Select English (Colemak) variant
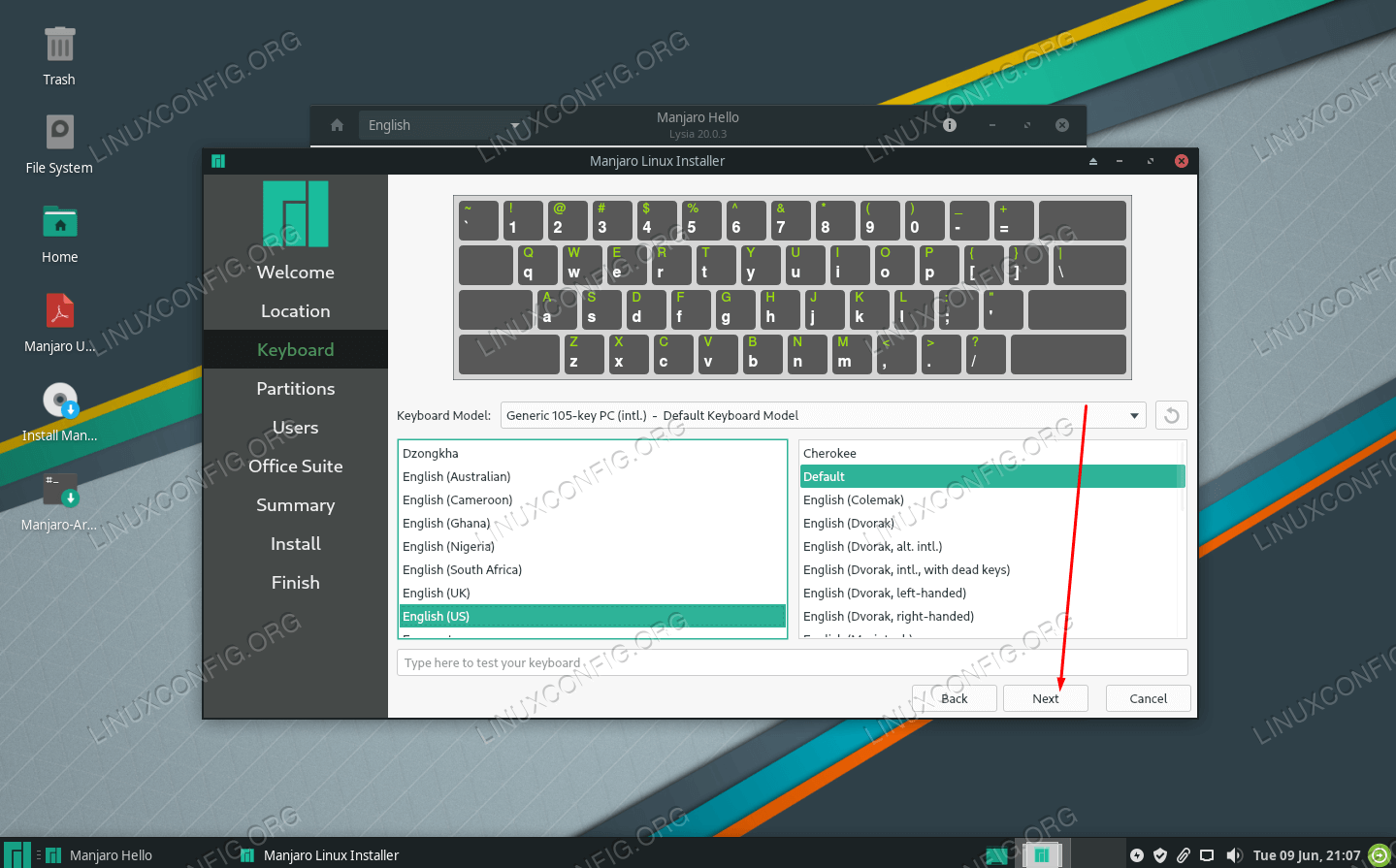The height and width of the screenshot is (868, 1396). click(x=988, y=499)
